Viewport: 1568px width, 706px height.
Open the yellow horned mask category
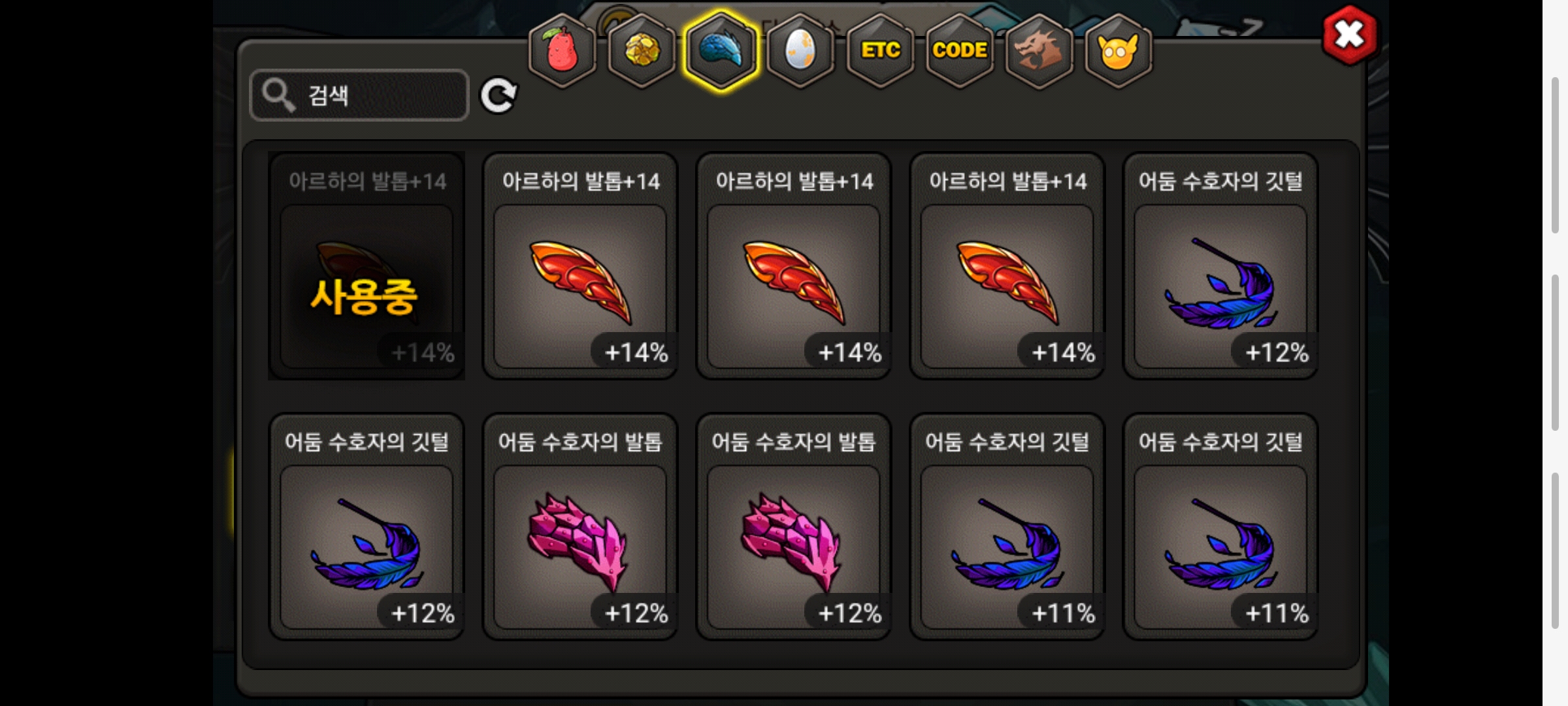click(1119, 51)
